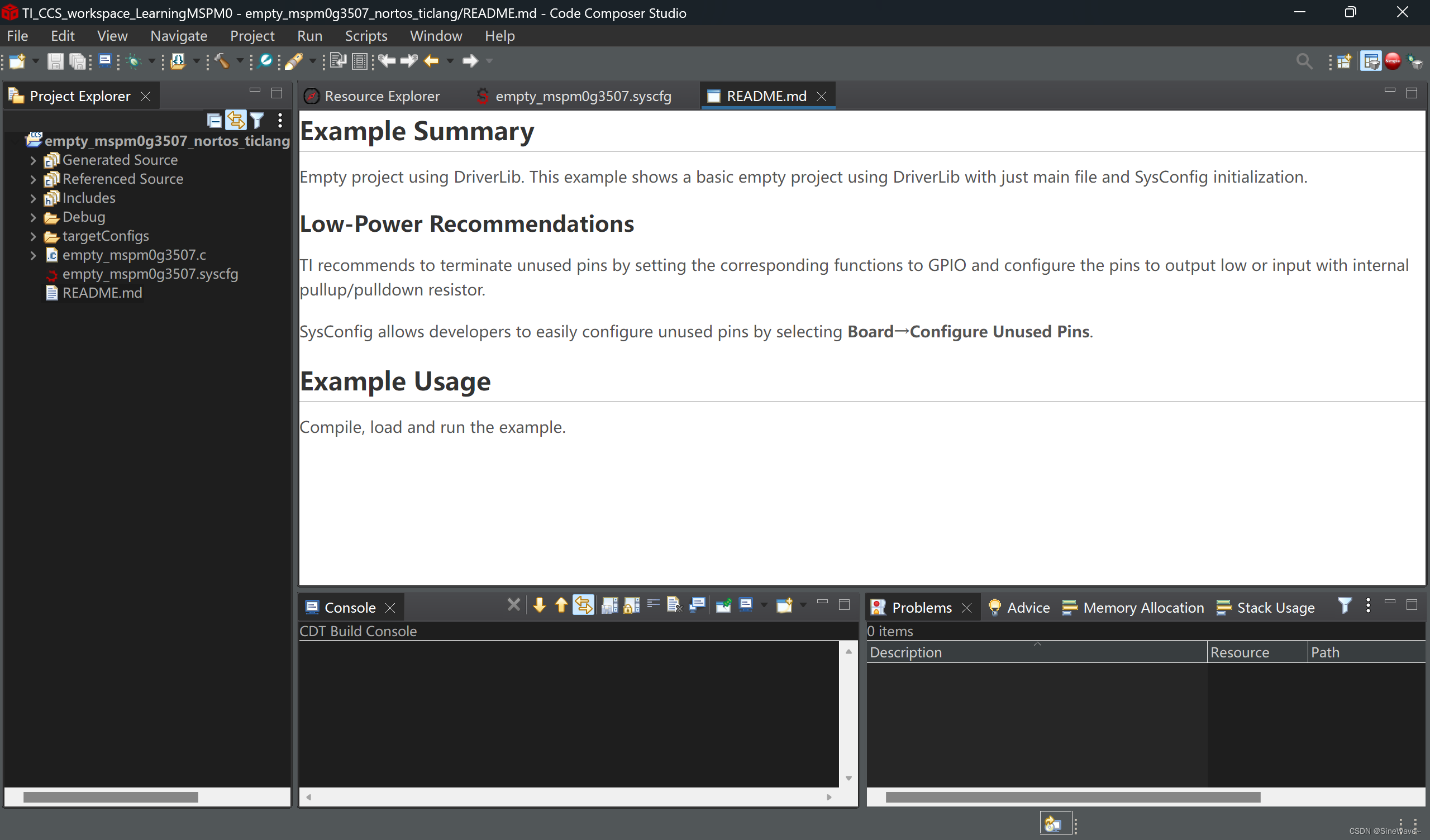1430x840 pixels.
Task: Click the search magnifier in top toolbar
Action: click(x=1304, y=61)
